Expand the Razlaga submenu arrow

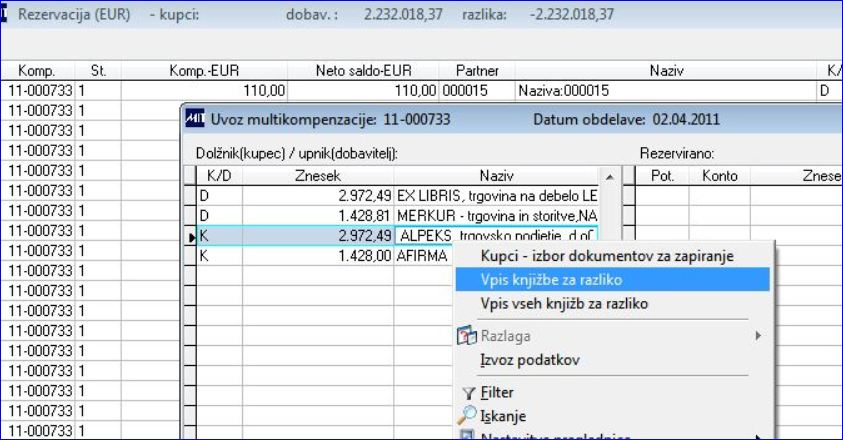758,336
